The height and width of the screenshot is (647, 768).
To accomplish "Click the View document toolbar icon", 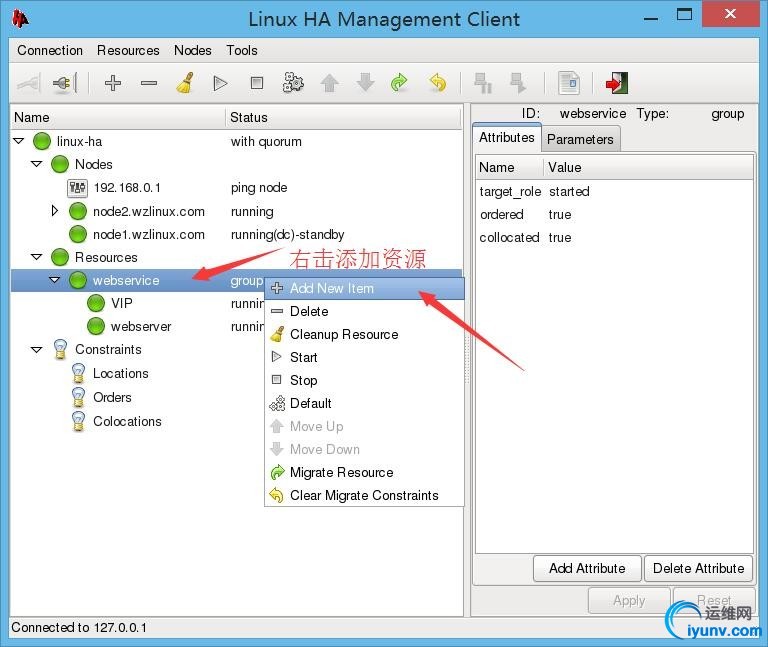I will (x=569, y=83).
